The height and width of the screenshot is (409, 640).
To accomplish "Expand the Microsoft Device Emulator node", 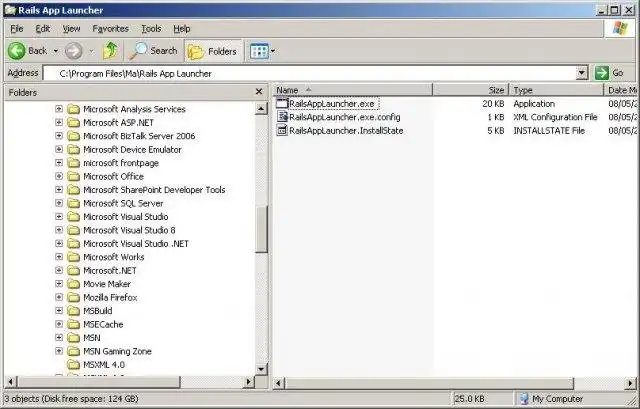I will 59,149.
